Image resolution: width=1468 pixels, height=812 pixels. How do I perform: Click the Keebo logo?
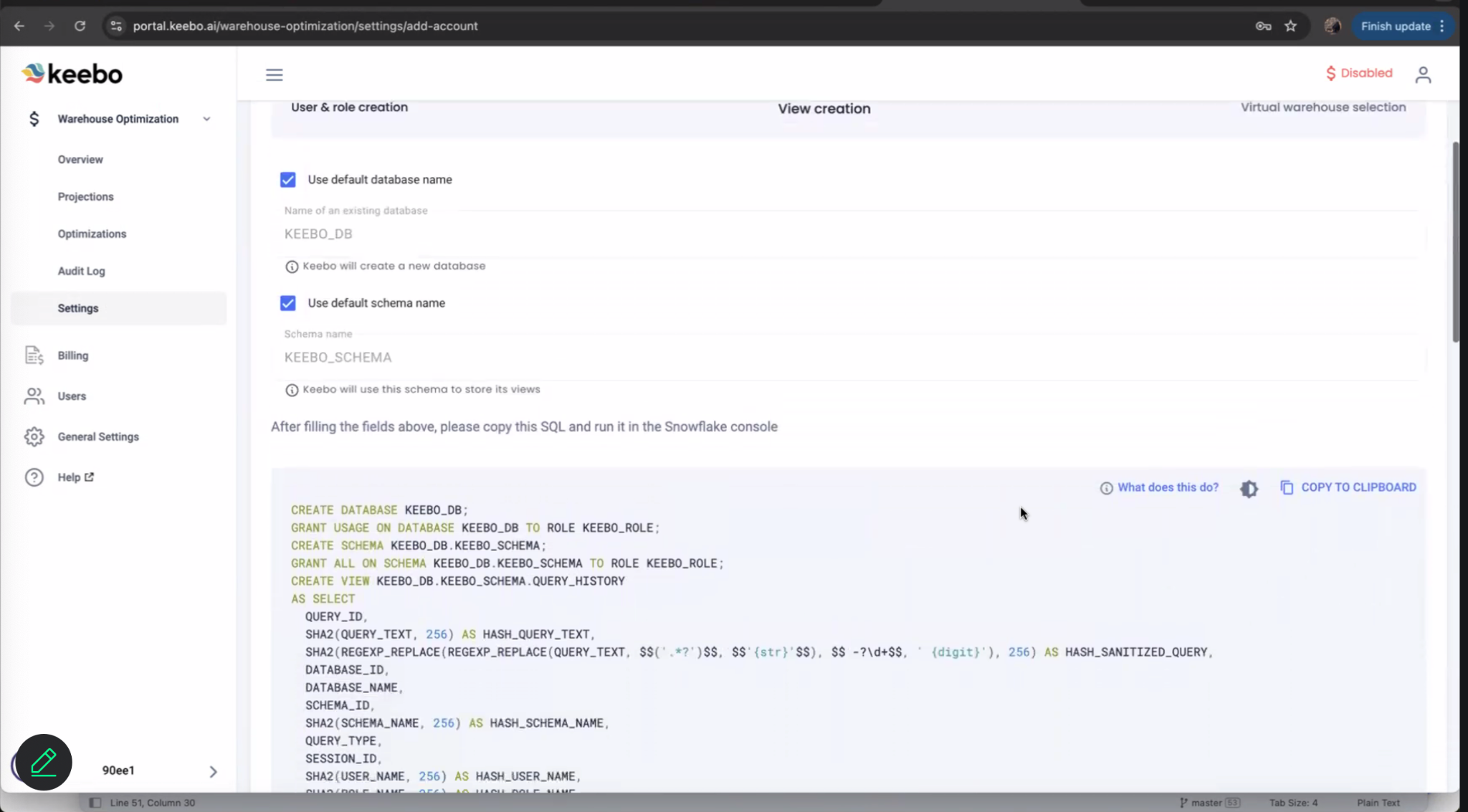click(72, 74)
